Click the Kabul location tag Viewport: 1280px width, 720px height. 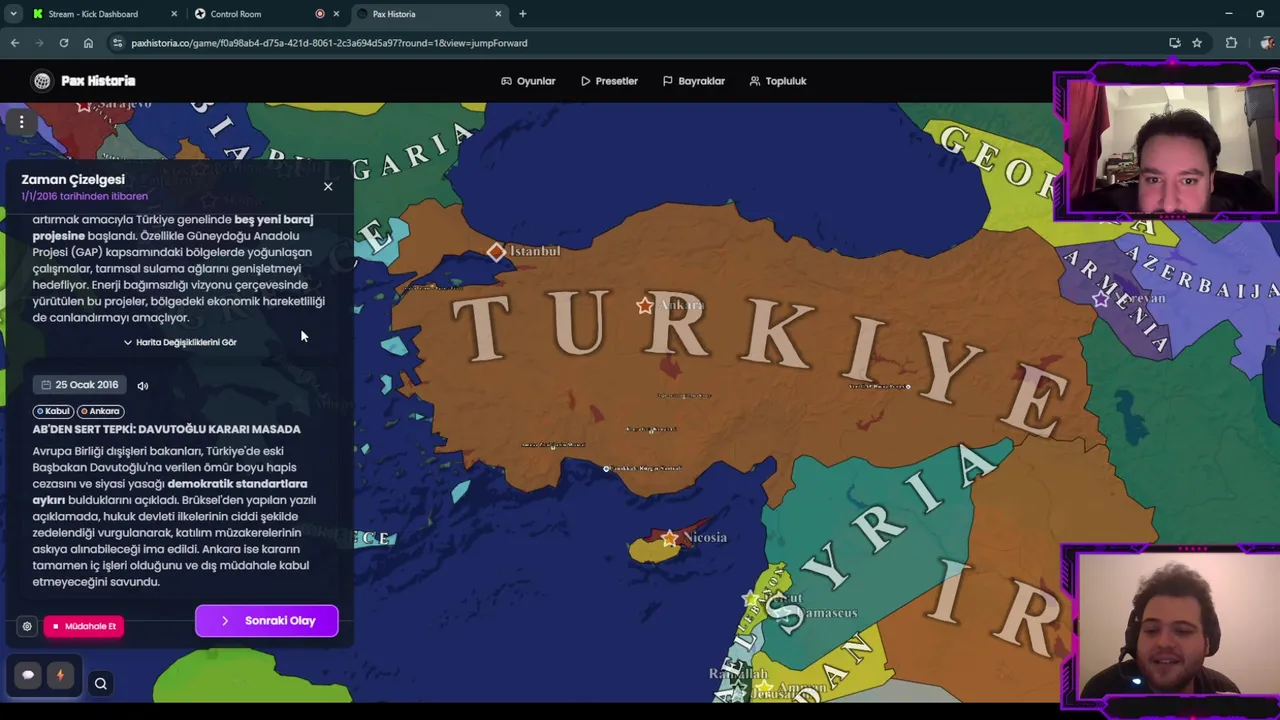54,411
